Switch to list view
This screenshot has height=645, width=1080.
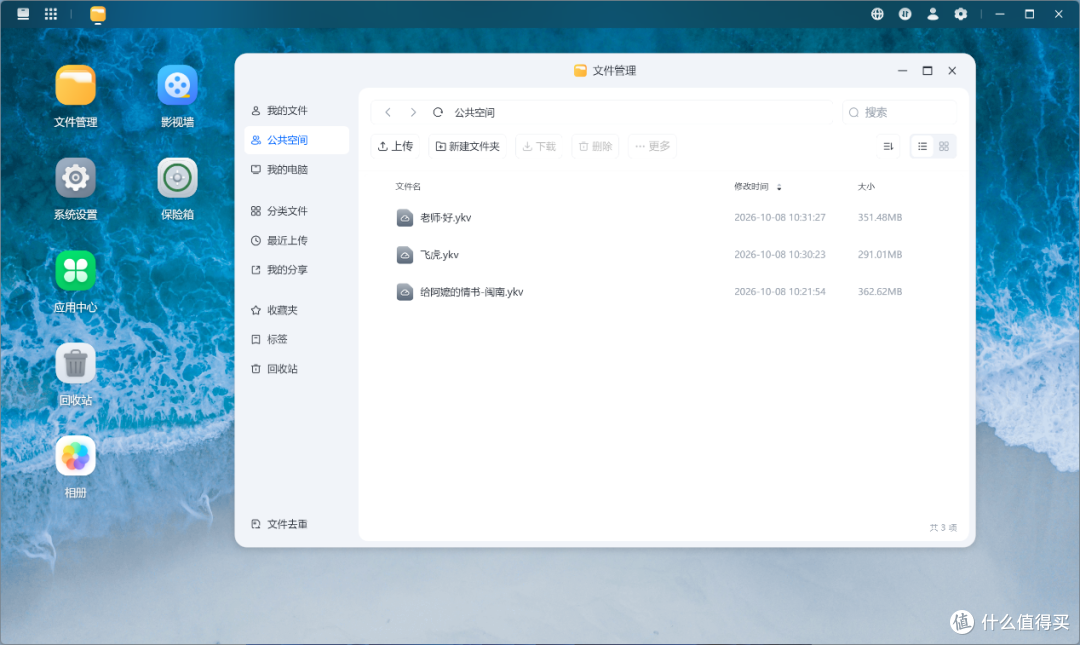pyautogui.click(x=922, y=146)
